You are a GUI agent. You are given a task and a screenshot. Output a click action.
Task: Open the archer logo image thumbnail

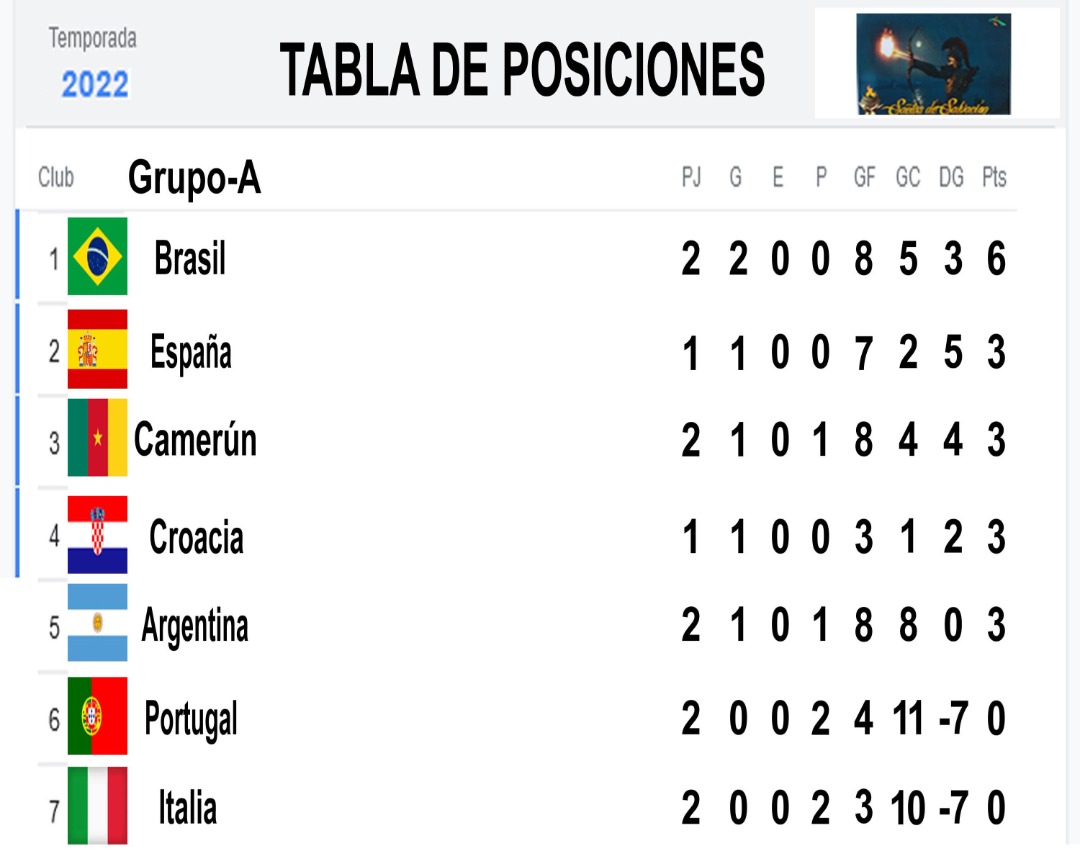point(933,64)
